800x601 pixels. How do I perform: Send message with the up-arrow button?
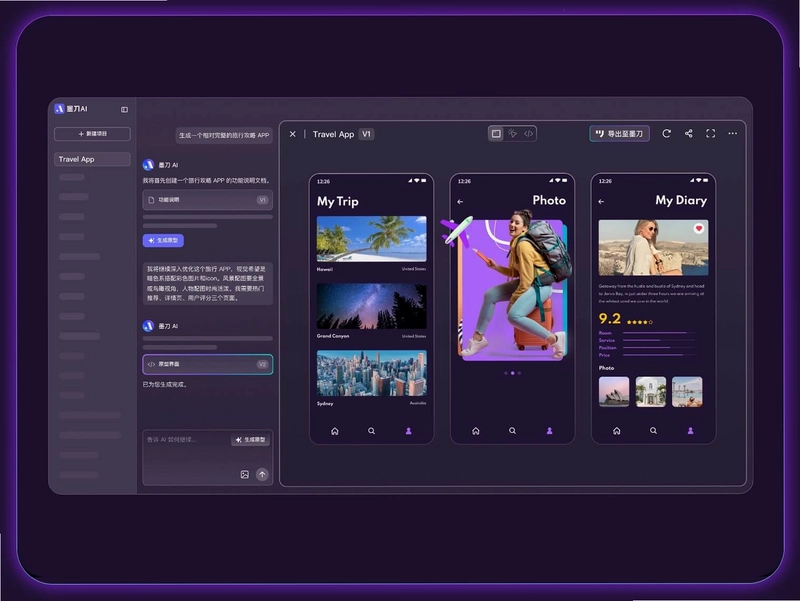pos(262,474)
